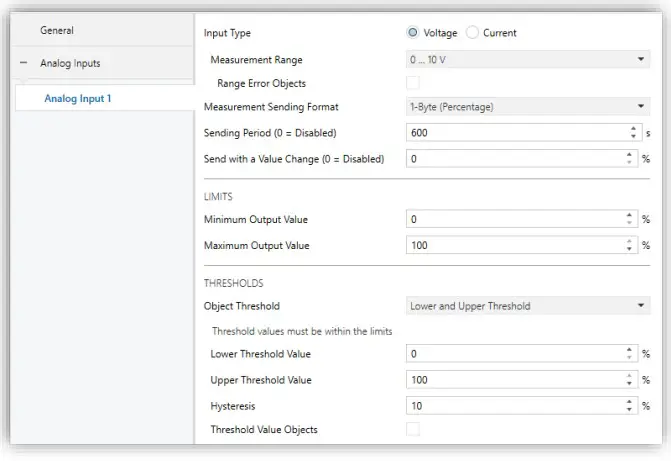The height and width of the screenshot is (461, 671).
Task: Open the Measurement Range dropdown
Action: (x=528, y=60)
